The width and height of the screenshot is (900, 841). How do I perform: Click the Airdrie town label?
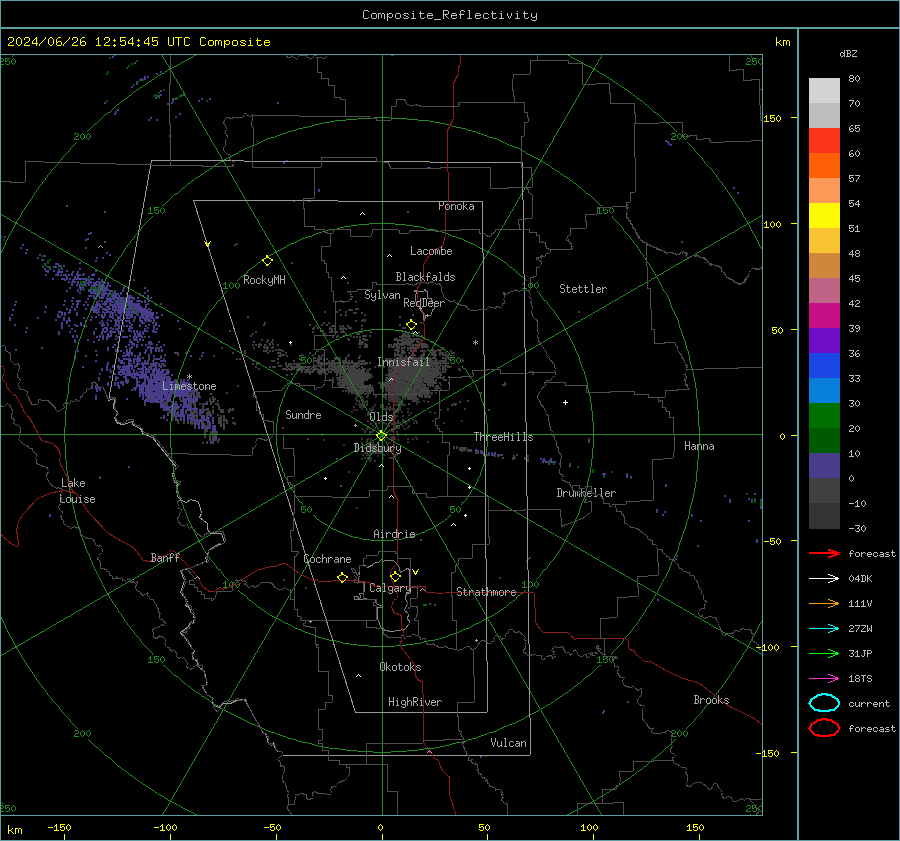(x=394, y=534)
